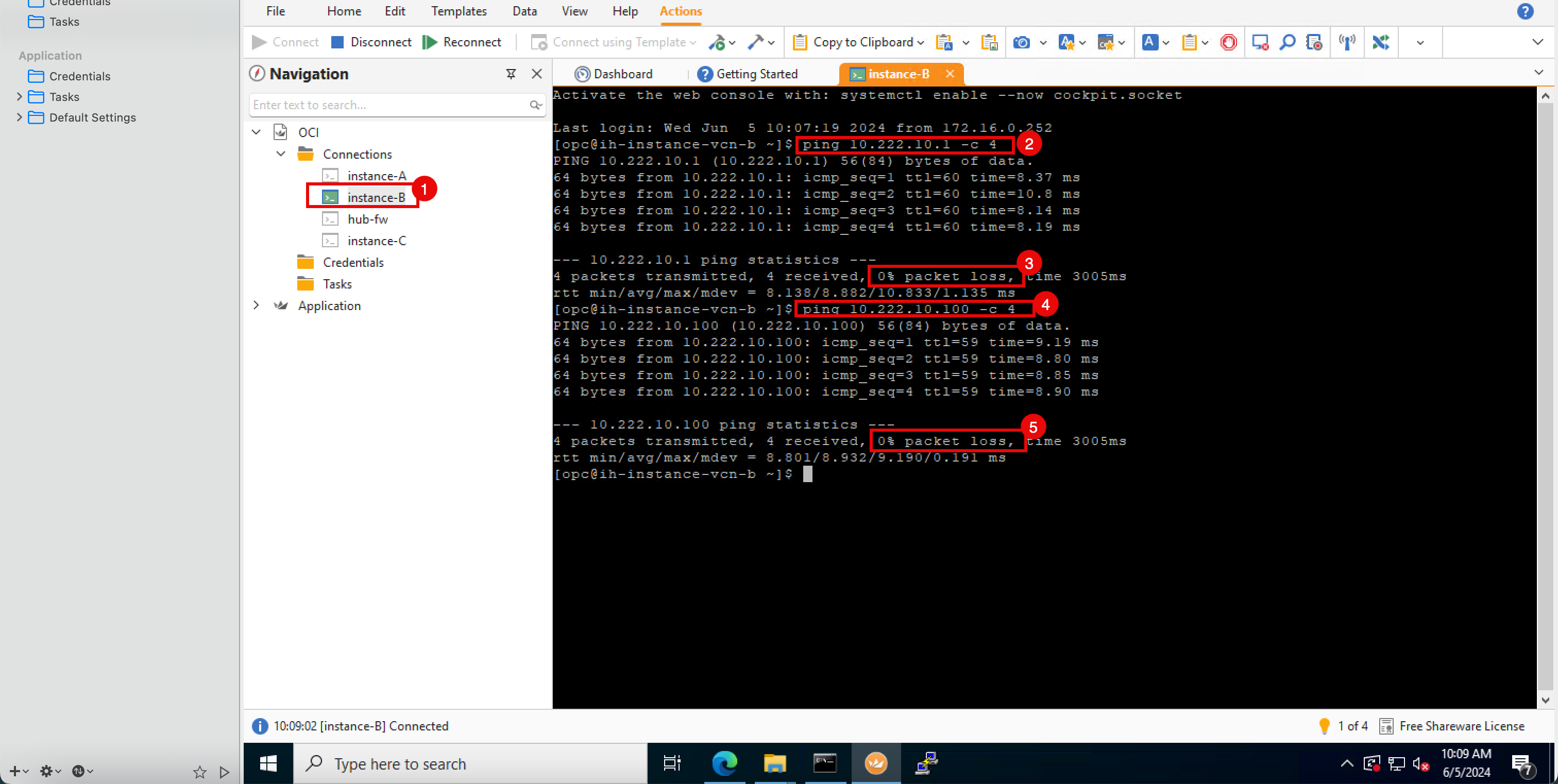Screen dimensions: 1558x784
Task: Click the close Navigation panel icon
Action: coord(537,74)
